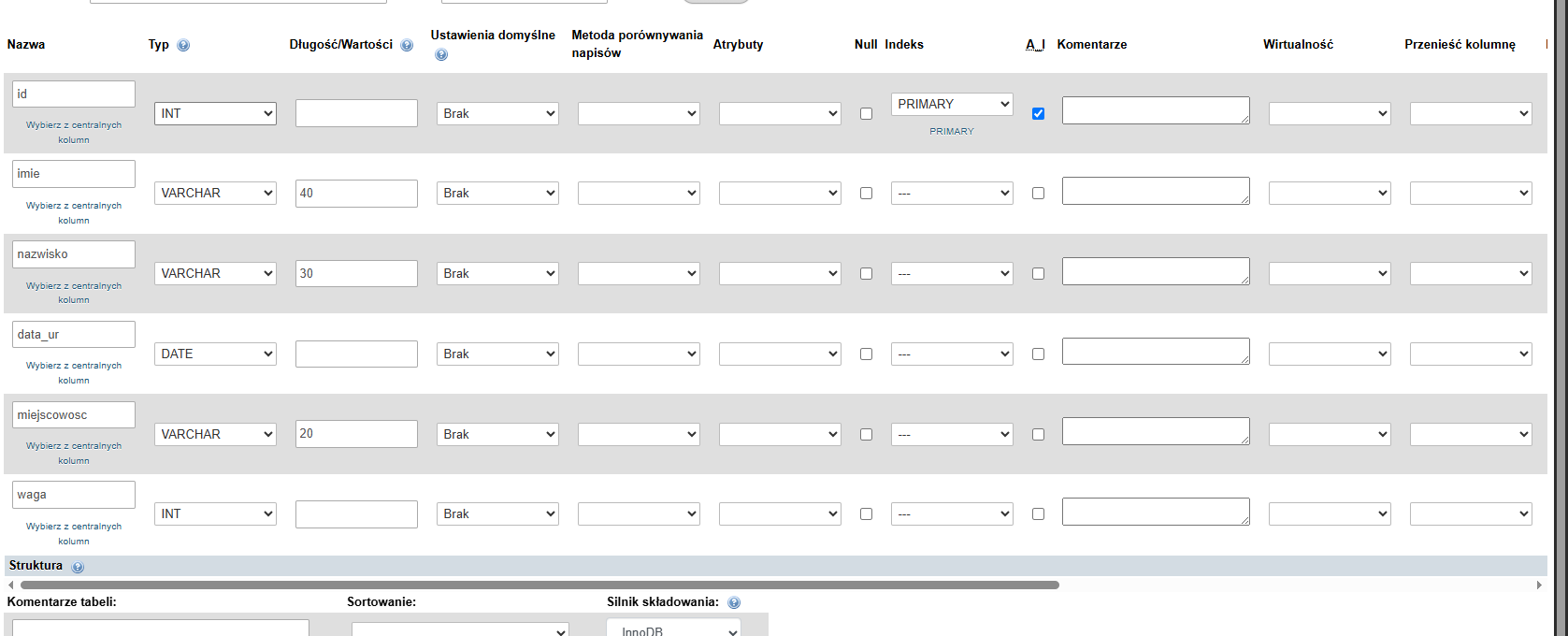Open the type dropdown for data_ur (DATE)
This screenshot has height=636, width=1568.
215,354
